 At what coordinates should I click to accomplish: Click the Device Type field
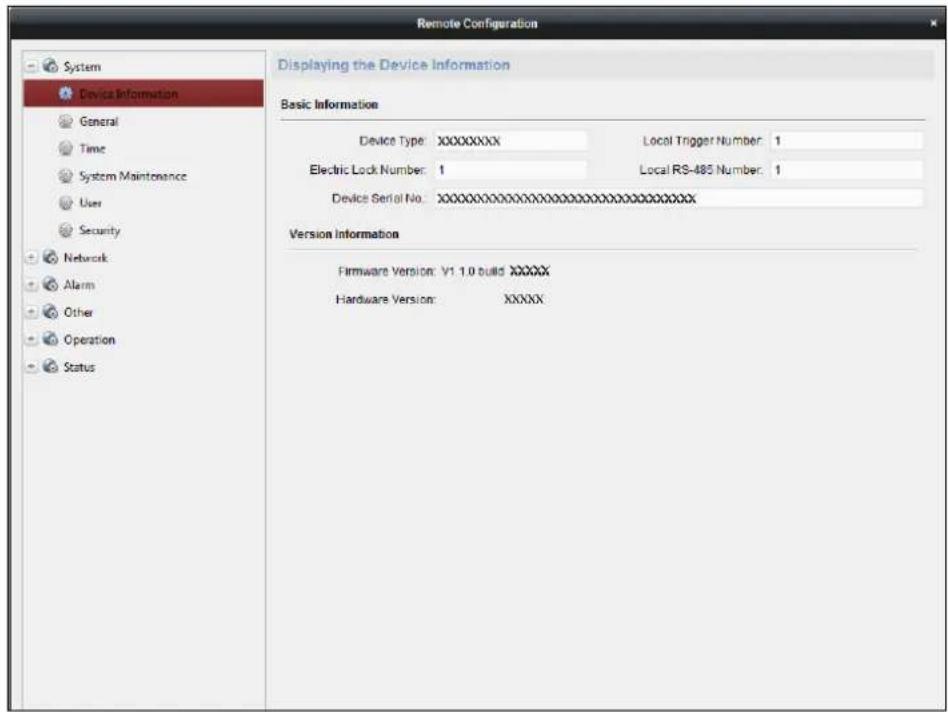[510, 141]
